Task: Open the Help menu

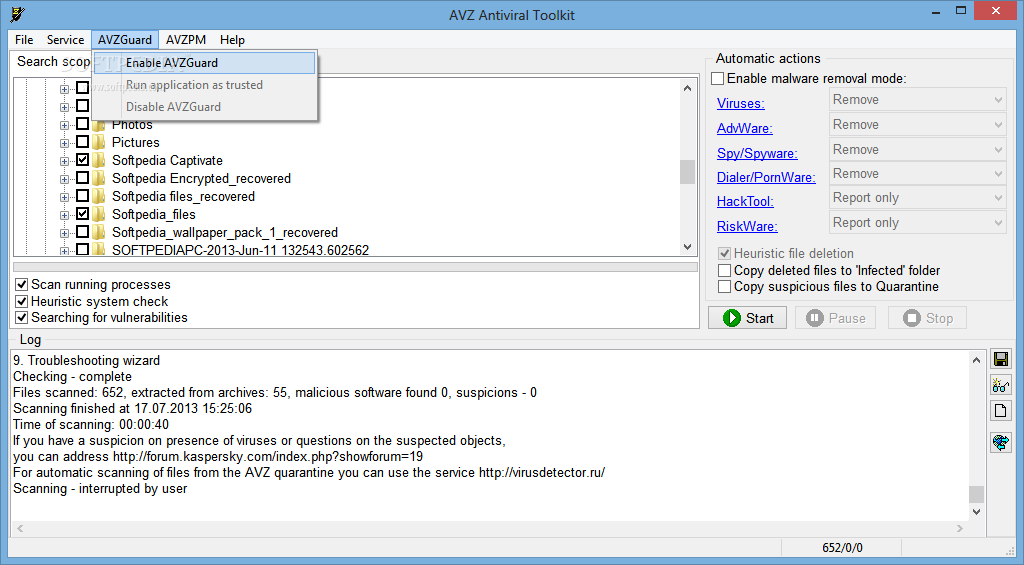Action: pos(232,40)
